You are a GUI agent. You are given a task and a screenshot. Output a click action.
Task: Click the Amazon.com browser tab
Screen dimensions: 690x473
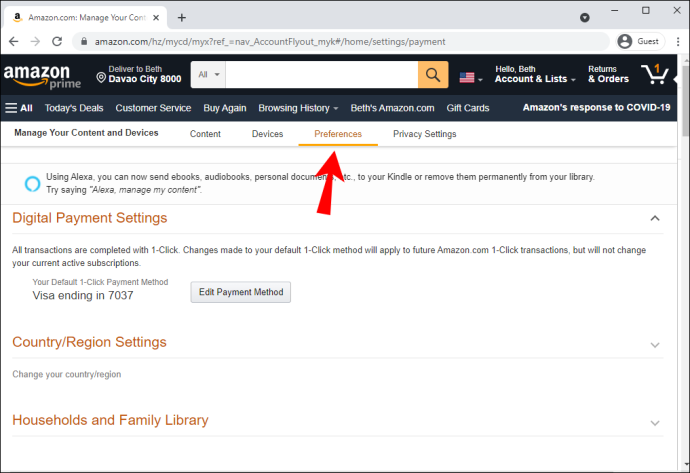[84, 18]
